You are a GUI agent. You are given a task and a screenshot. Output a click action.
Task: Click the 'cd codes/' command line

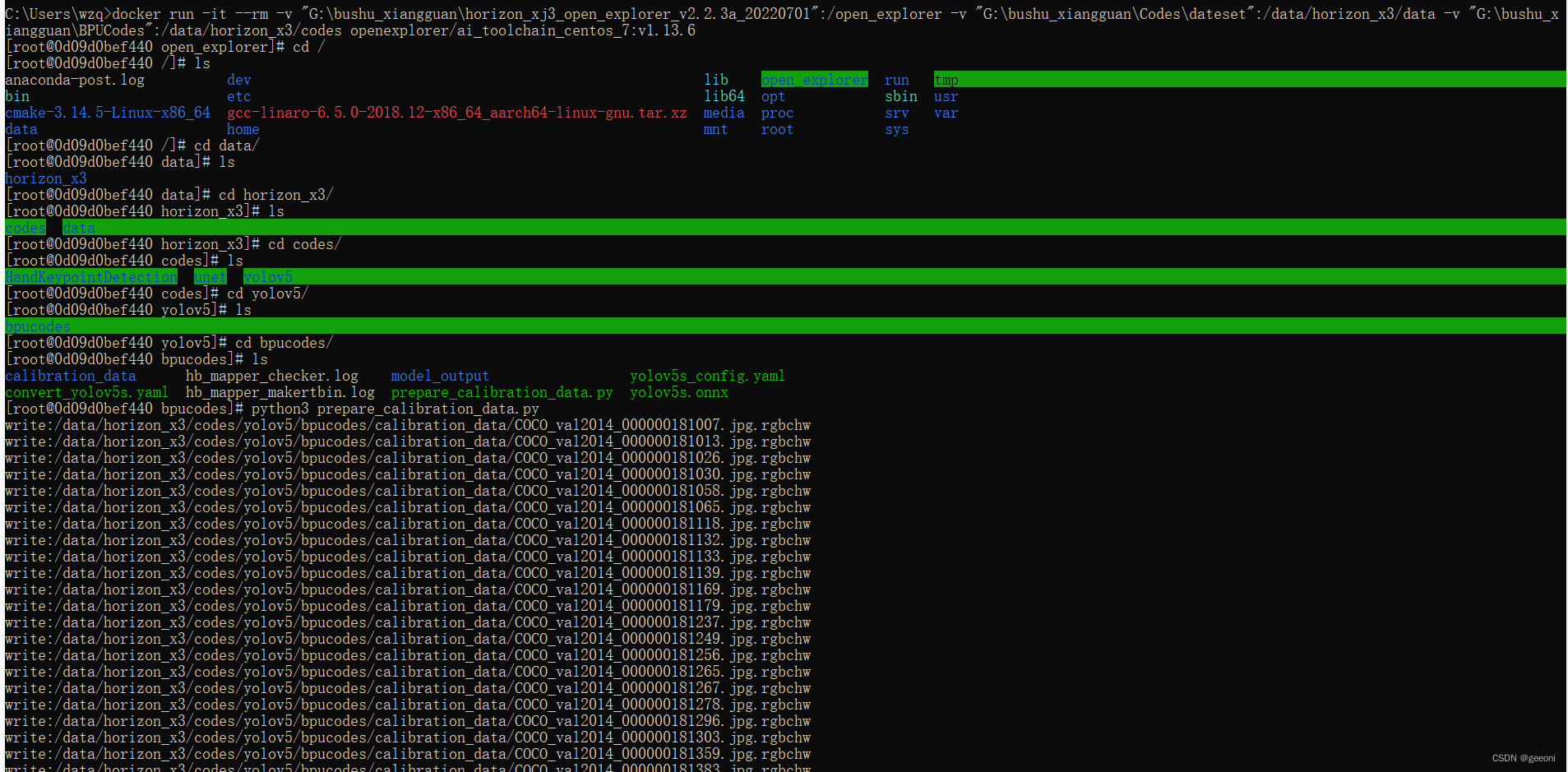click(173, 244)
